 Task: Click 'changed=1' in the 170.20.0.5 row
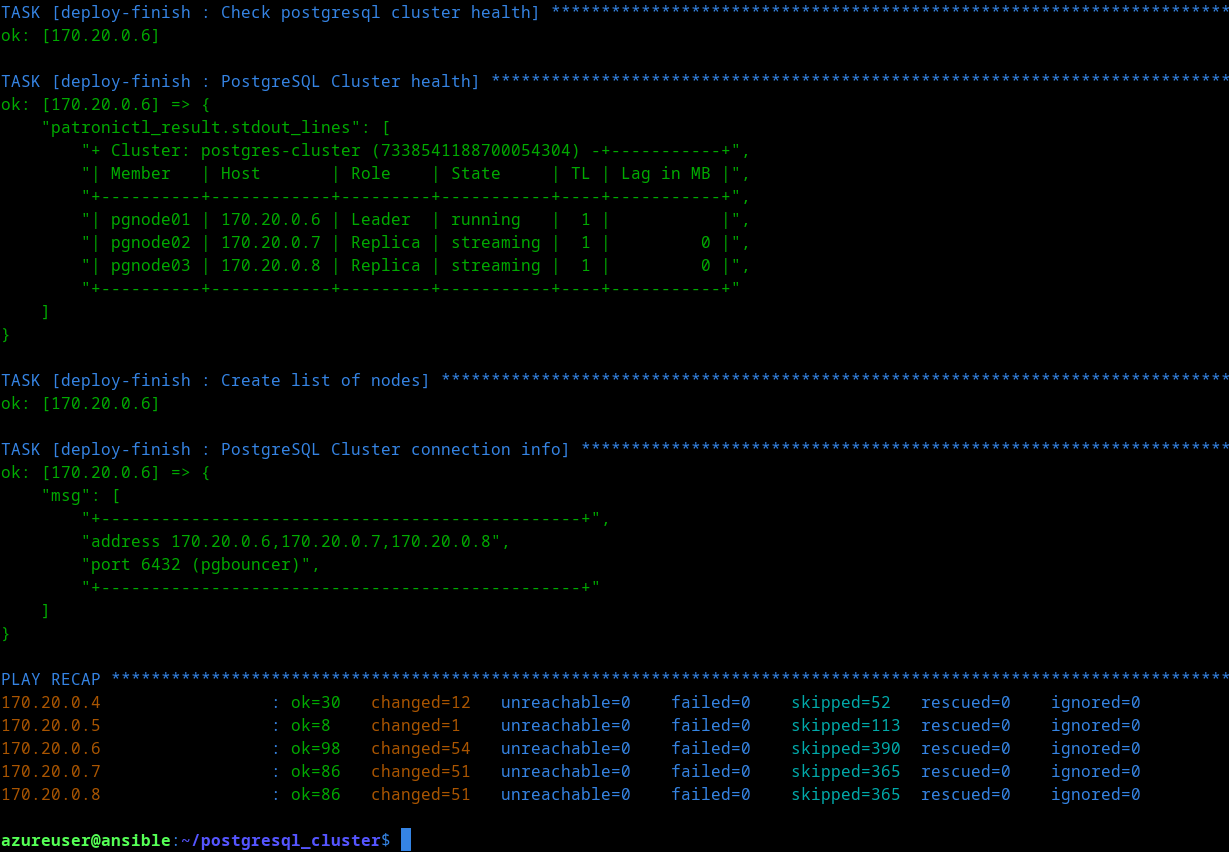pos(416,725)
